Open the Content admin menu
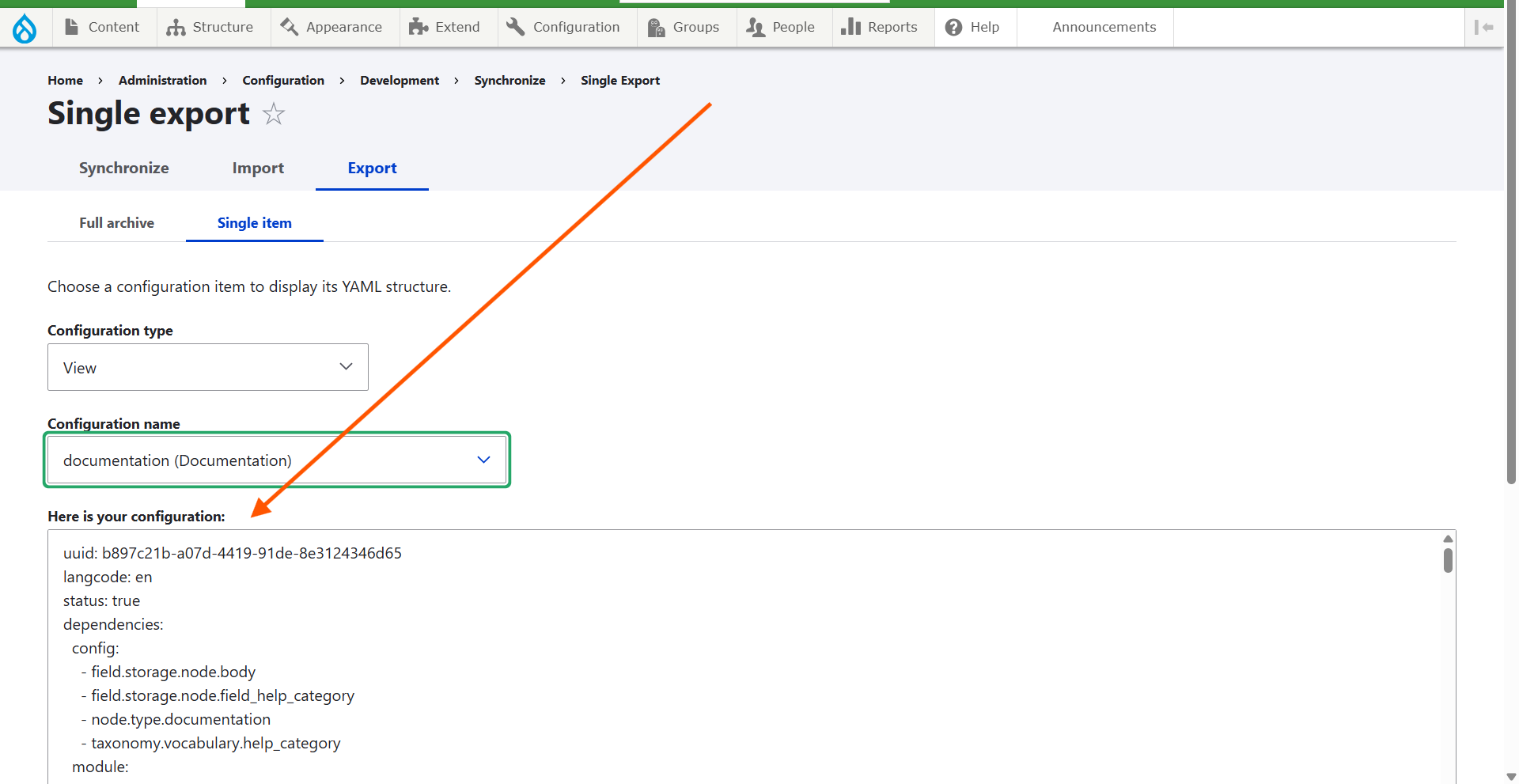The height and width of the screenshot is (784, 1519). point(103,28)
